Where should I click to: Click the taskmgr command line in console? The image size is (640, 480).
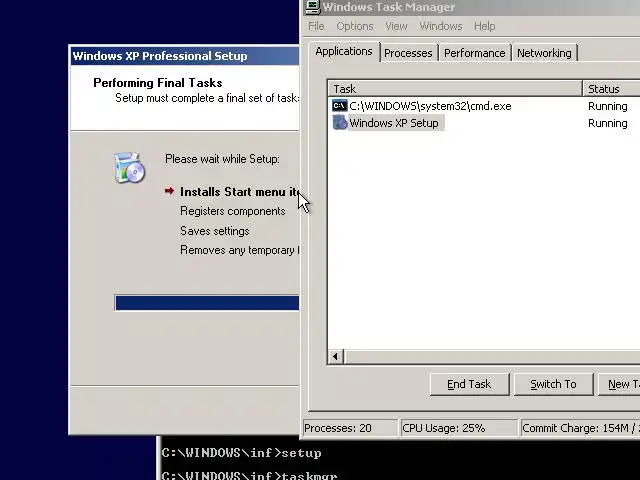(x=249, y=476)
